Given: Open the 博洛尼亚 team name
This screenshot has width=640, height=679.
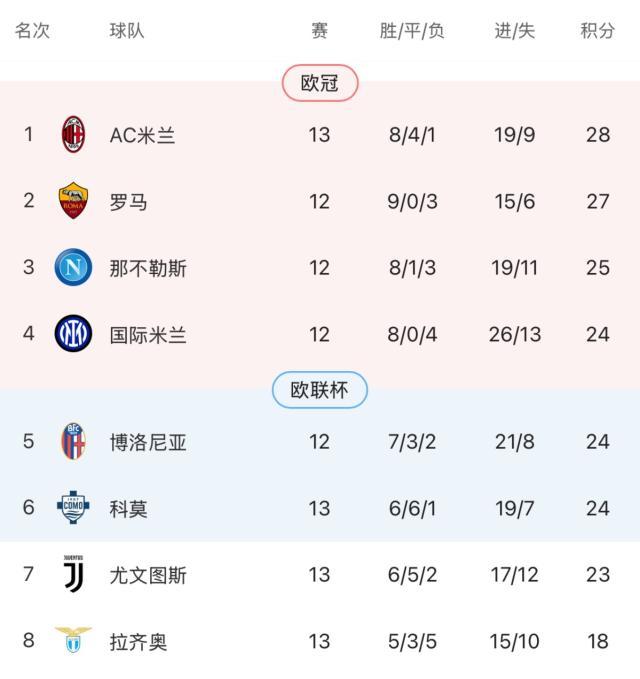Looking at the screenshot, I should tap(148, 442).
